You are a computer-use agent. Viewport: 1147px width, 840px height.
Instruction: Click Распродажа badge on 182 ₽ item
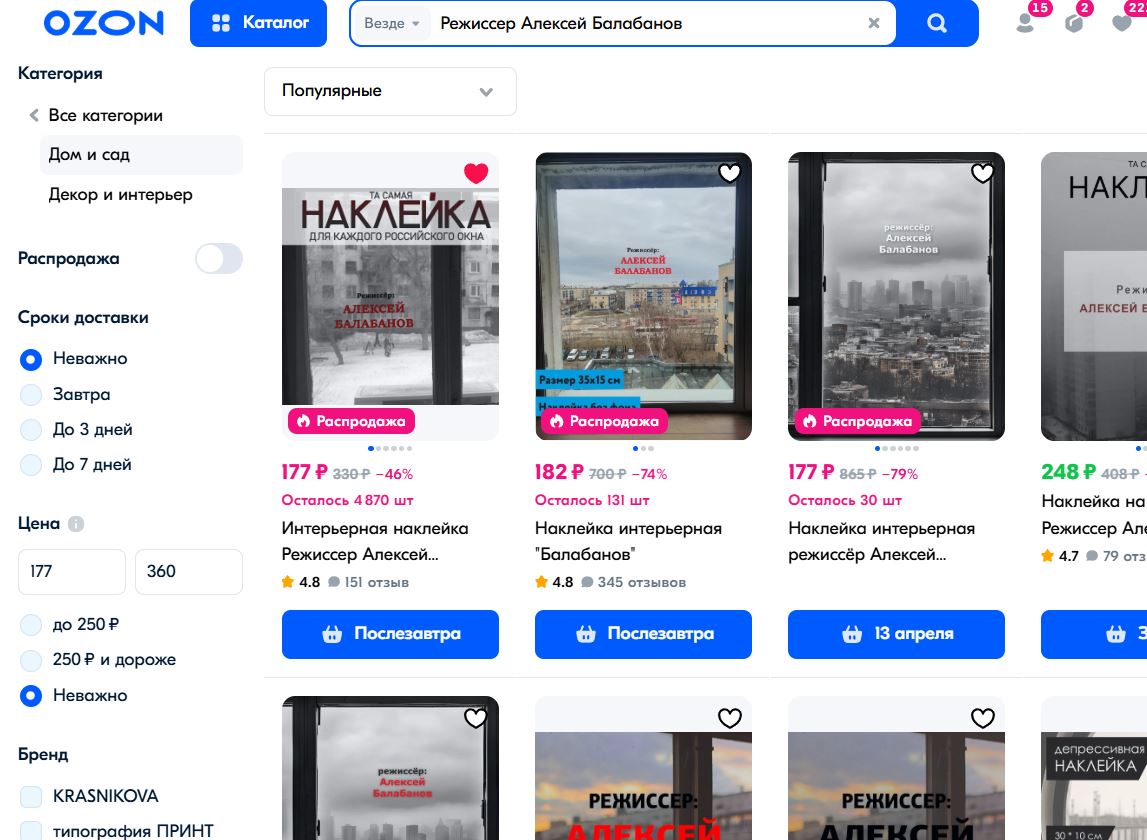604,421
